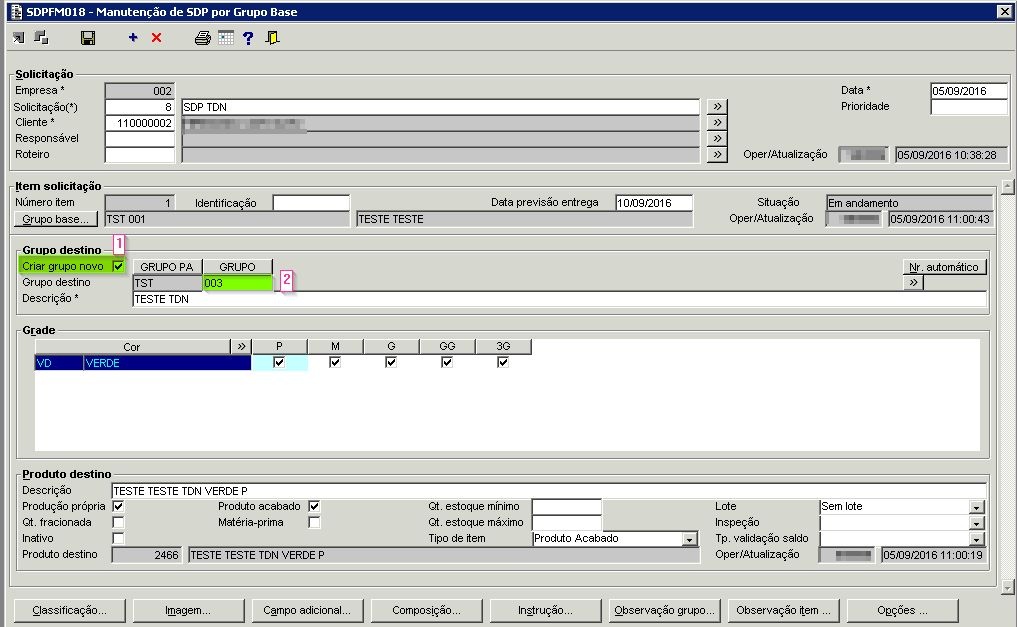The height and width of the screenshot is (627, 1017).
Task: Delete record with red X icon
Action: (156, 38)
